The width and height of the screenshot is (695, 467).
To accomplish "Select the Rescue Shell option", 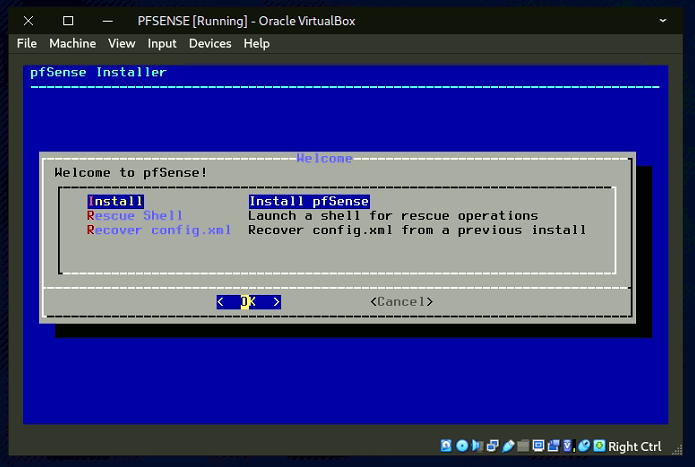I will (x=135, y=216).
